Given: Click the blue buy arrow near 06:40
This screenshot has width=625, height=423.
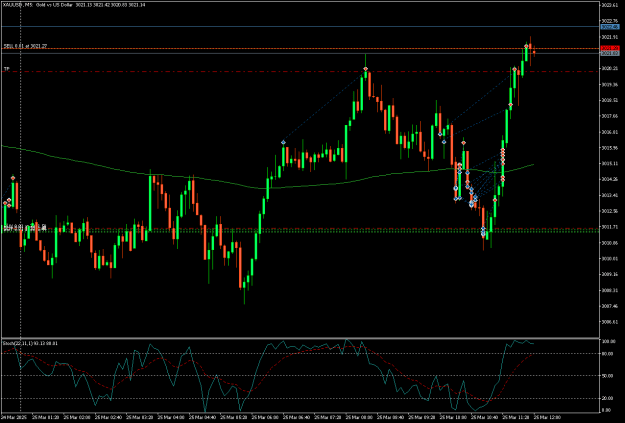Looking at the screenshot, I should tap(283, 142).
